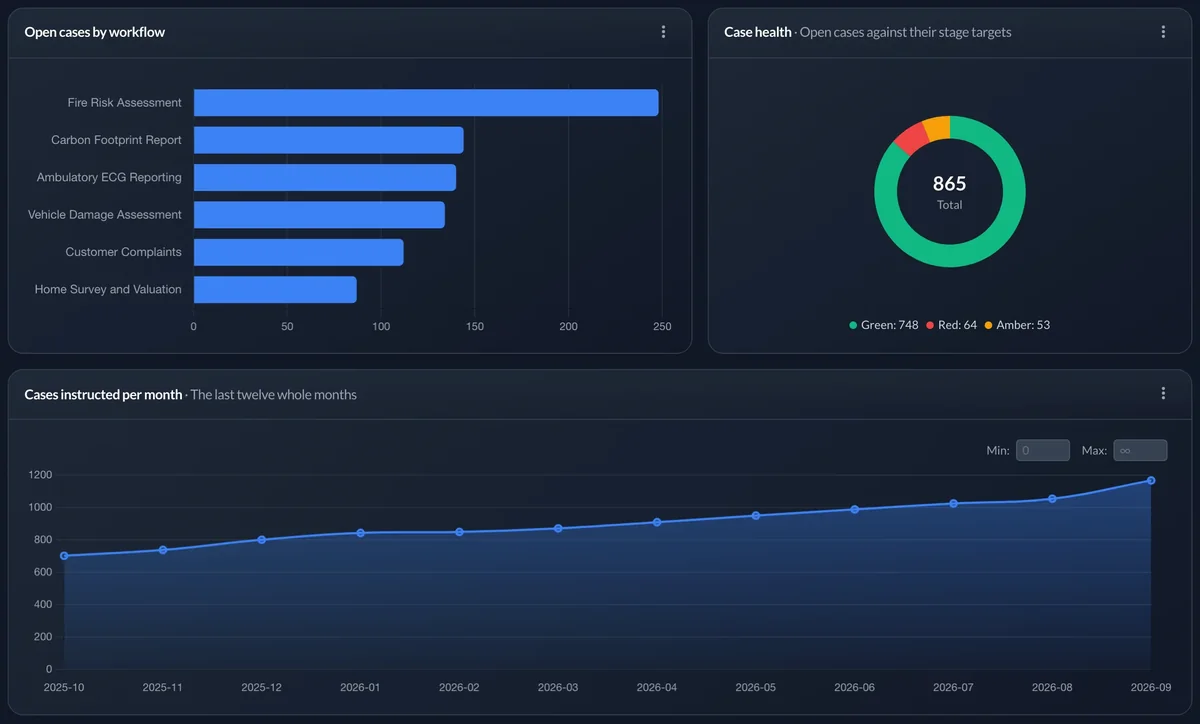Click the 2025-11 data point on line chart

coord(163,550)
